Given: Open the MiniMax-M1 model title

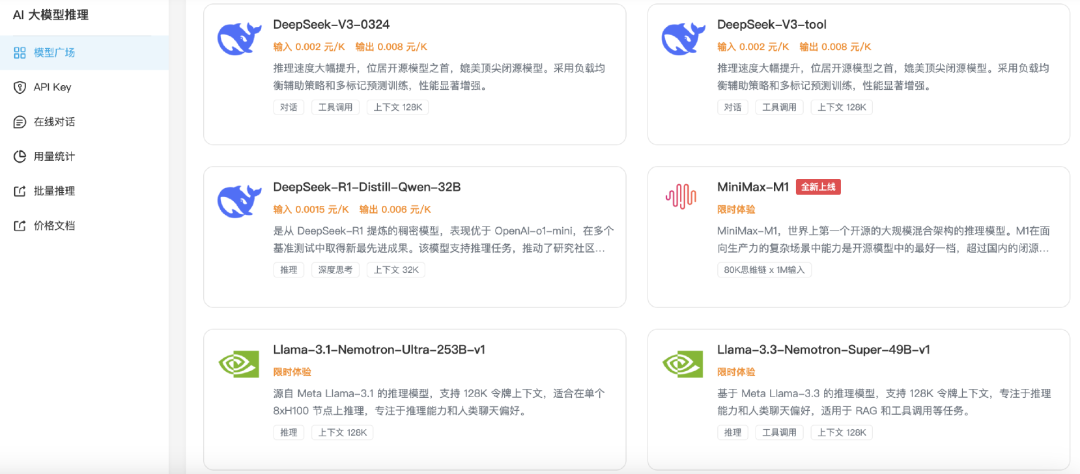Looking at the screenshot, I should 753,187.
